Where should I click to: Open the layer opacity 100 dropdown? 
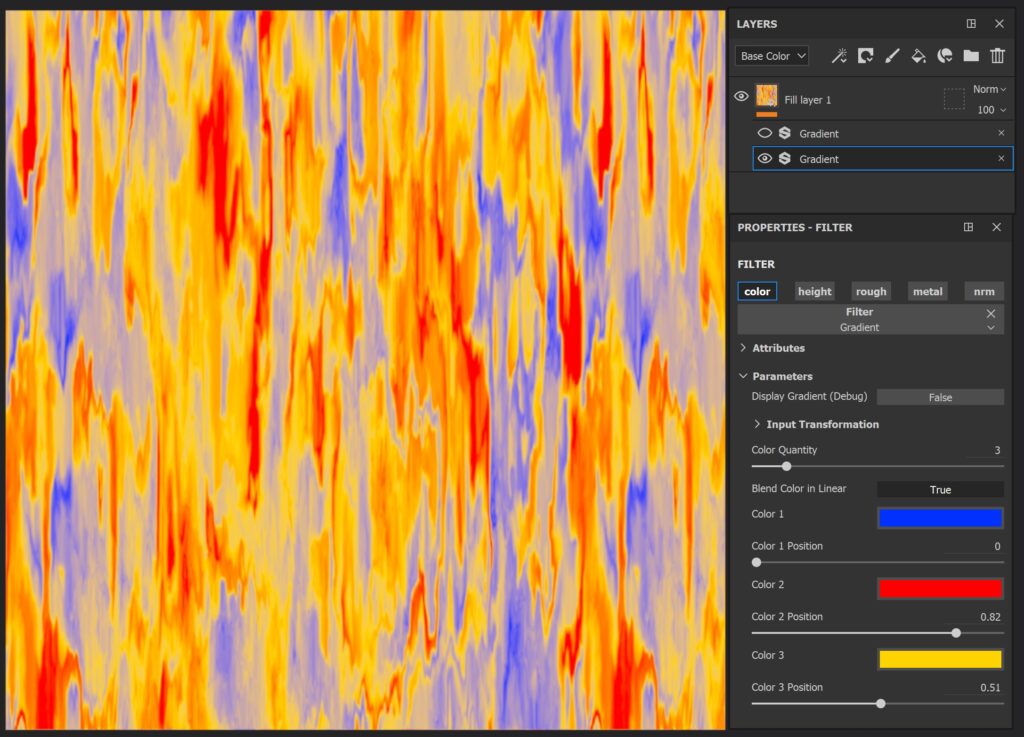[x=991, y=110]
